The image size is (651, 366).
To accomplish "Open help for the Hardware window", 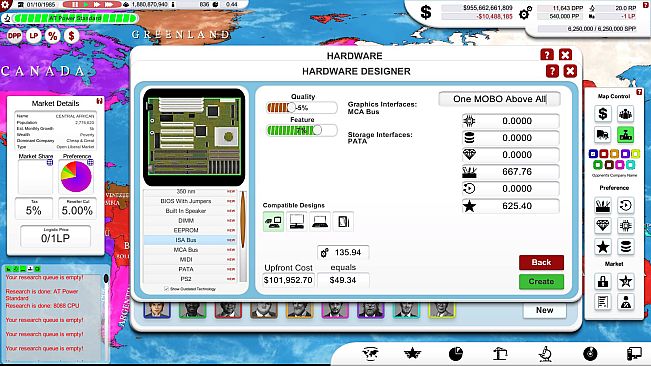I will [547, 55].
